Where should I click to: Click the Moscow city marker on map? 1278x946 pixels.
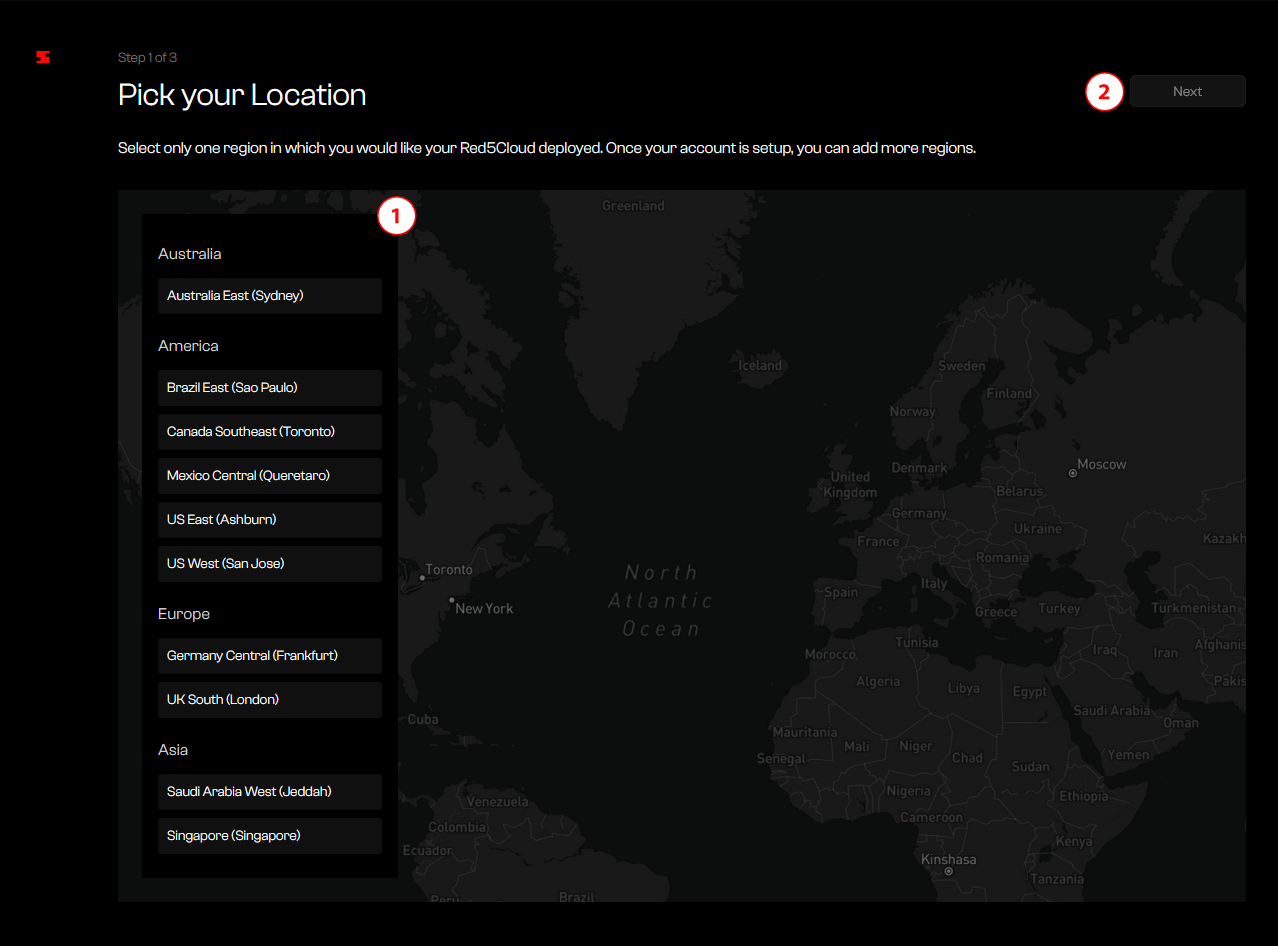click(1073, 472)
